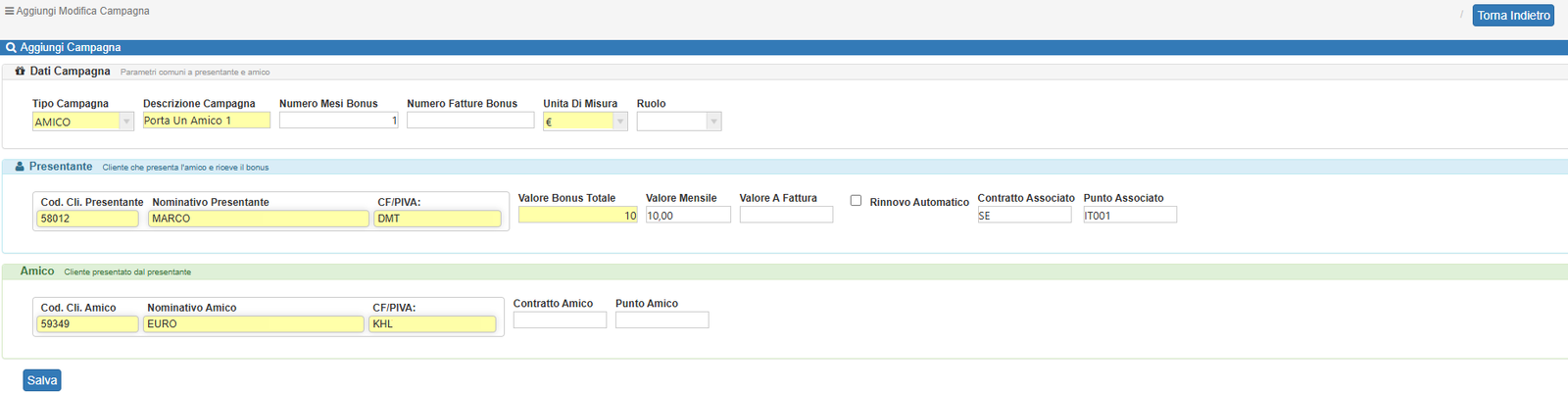1568x393 pixels.
Task: Click the Nominativo Amico field
Action: [254, 324]
